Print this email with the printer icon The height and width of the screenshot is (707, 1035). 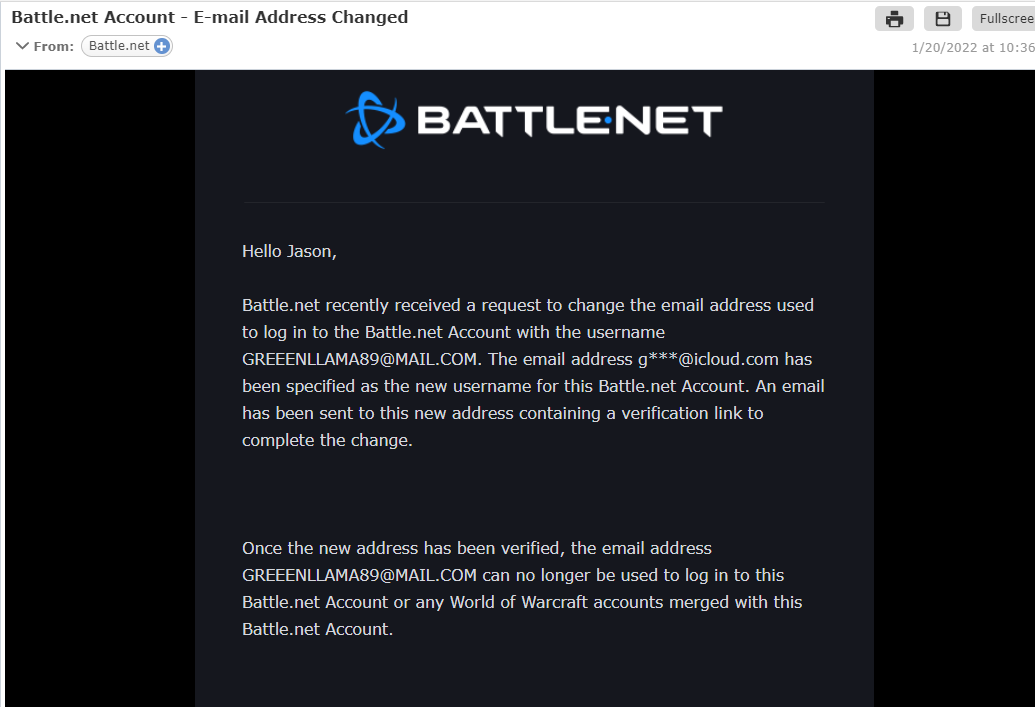coord(894,18)
